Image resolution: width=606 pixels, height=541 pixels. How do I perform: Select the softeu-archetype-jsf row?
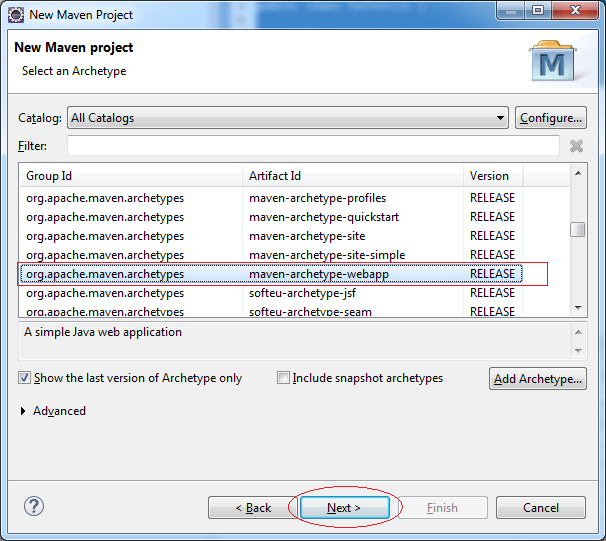(271, 293)
